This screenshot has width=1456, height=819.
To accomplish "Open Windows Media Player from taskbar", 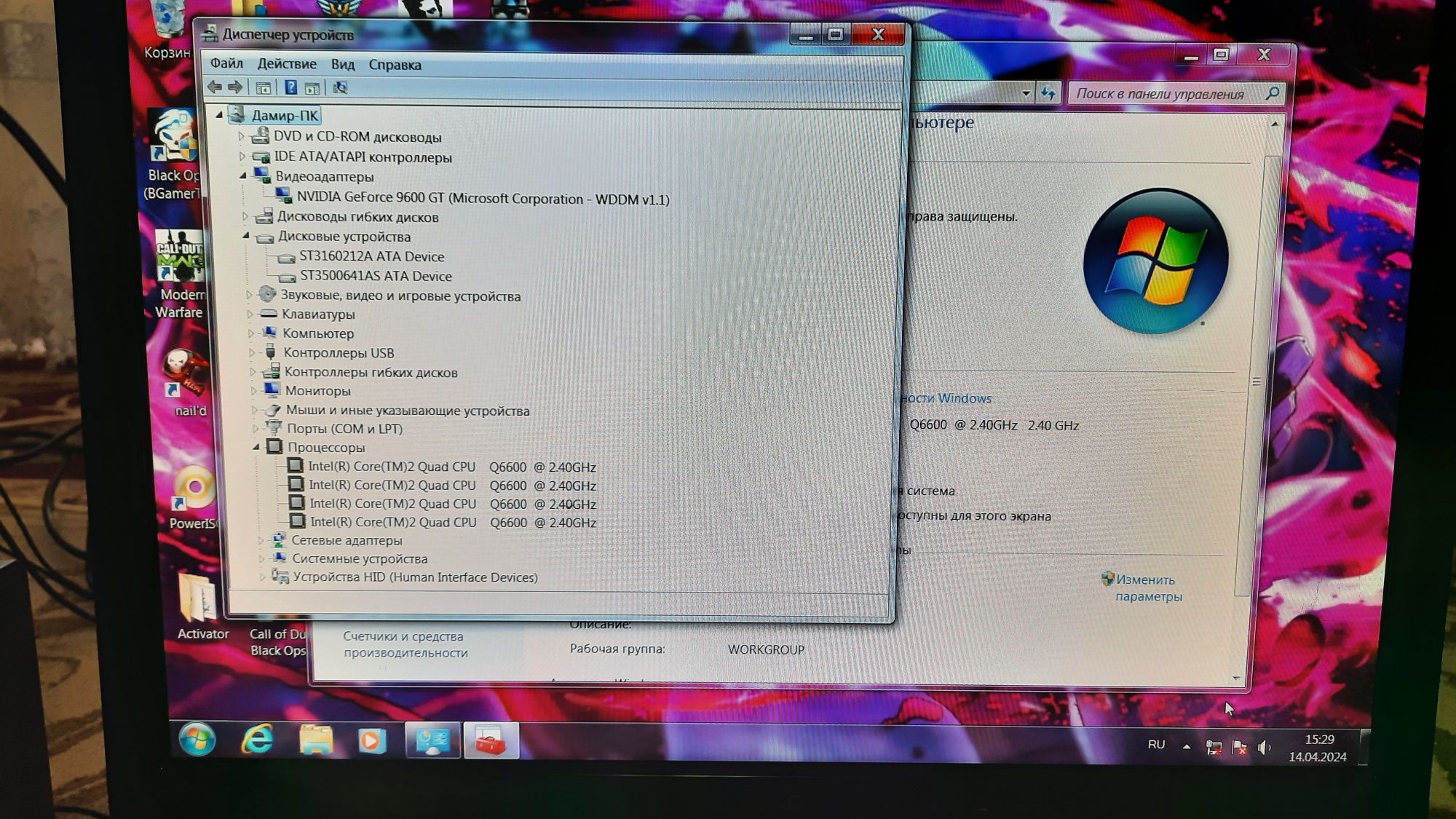I will tap(372, 741).
